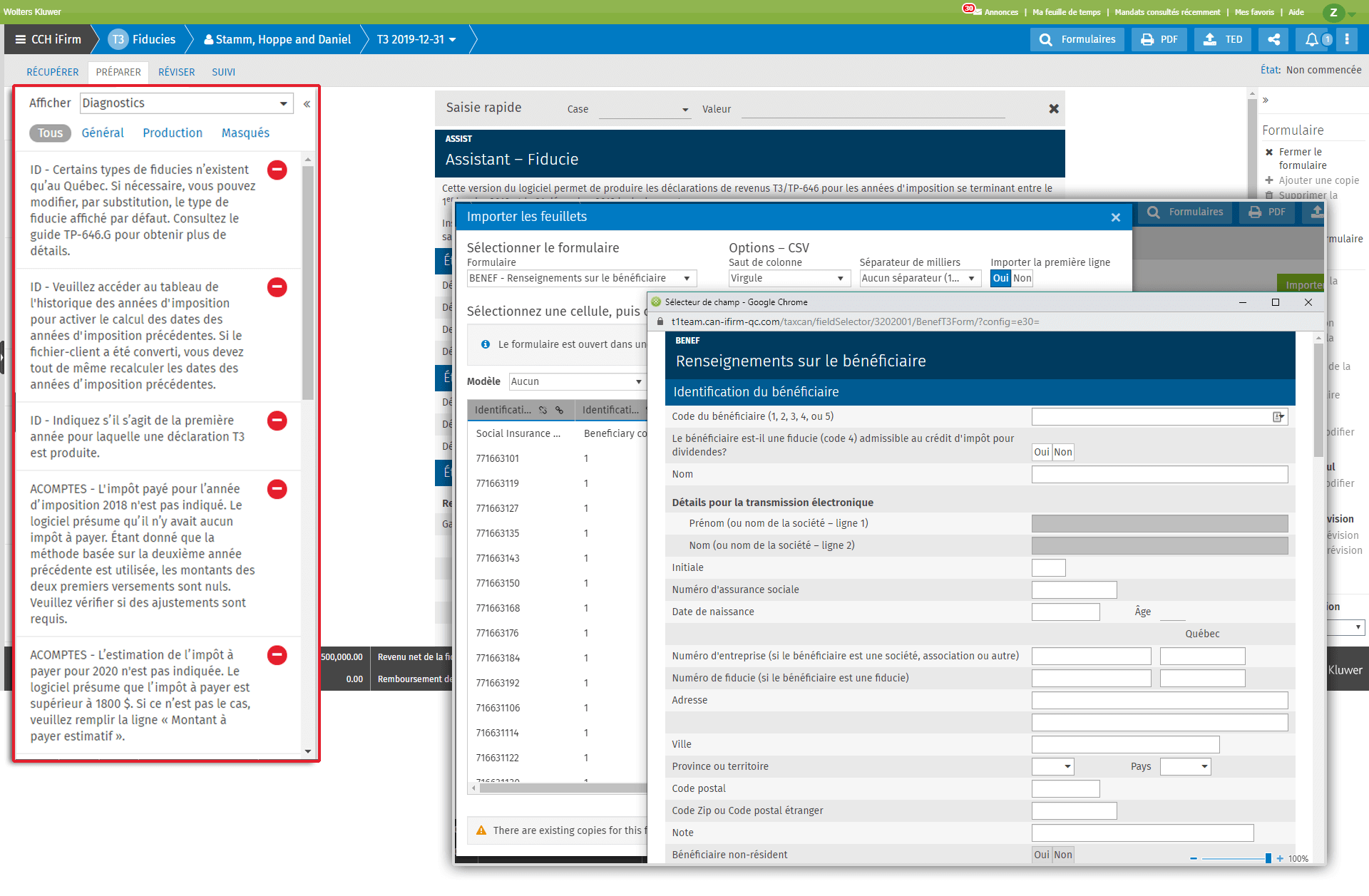Open the selector icon in Code du bénéficiaire
Image resolution: width=1369 pixels, height=896 pixels.
(x=1278, y=417)
